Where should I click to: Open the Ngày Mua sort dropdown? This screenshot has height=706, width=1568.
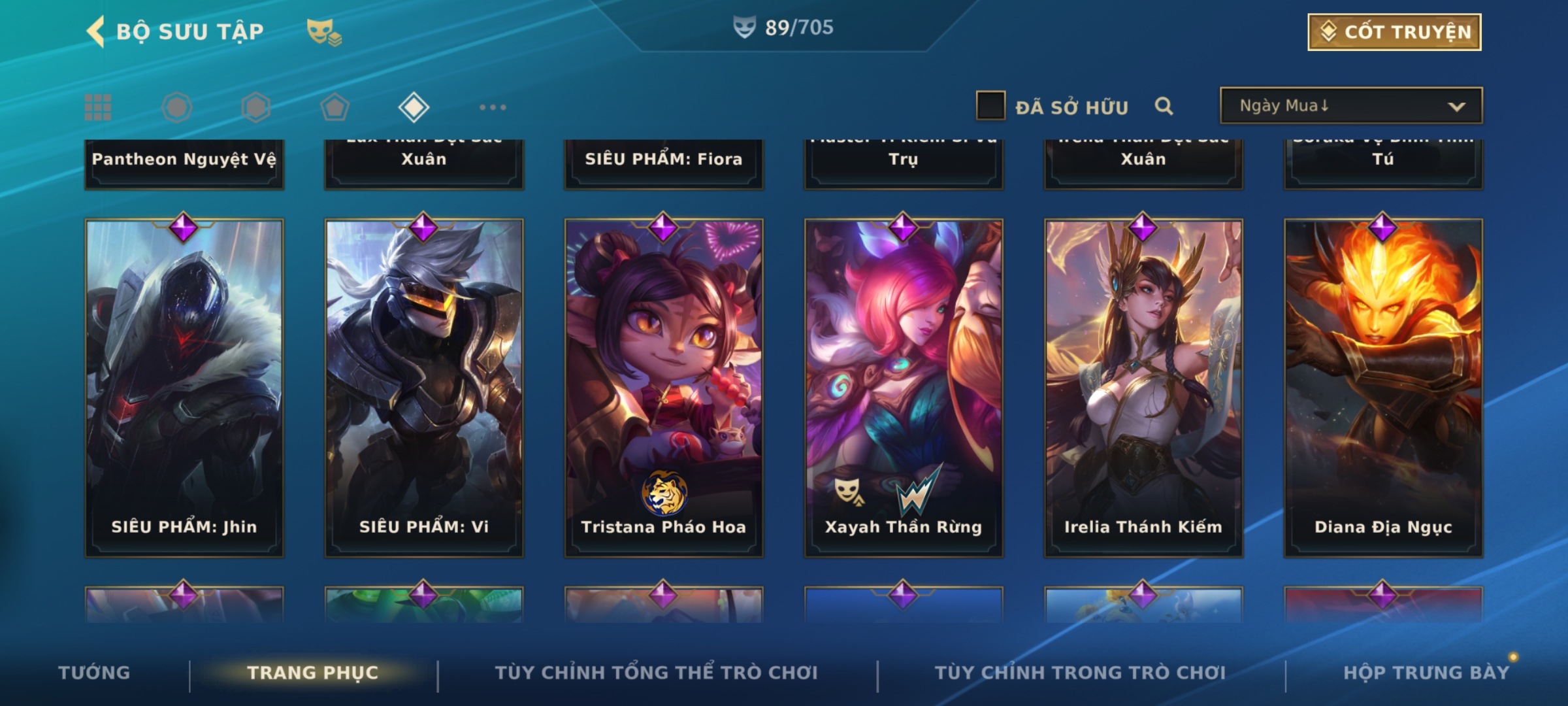[x=1351, y=106]
